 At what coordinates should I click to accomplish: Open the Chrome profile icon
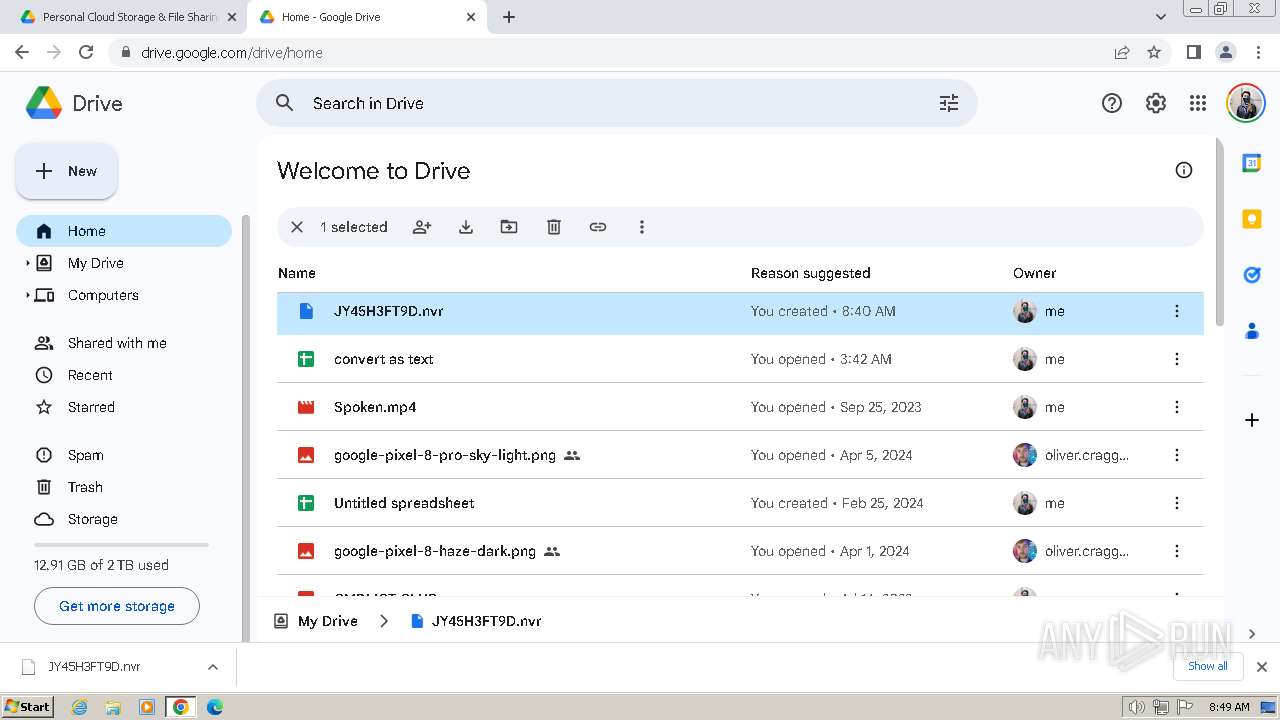point(1225,52)
